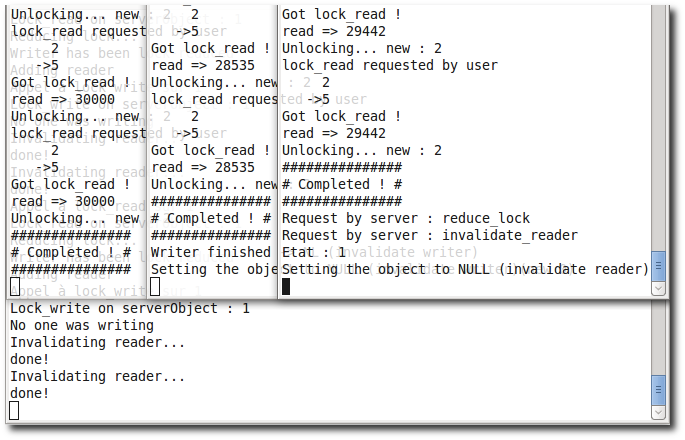Click the solid black cursor in right terminal
Viewport: 685px width, 440px height.
click(286, 287)
